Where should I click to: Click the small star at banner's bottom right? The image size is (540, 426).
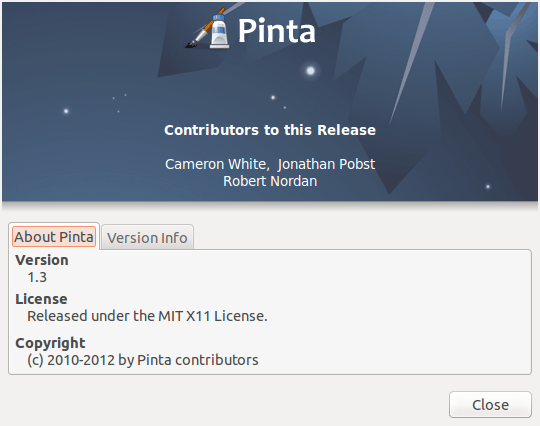pos(488,187)
